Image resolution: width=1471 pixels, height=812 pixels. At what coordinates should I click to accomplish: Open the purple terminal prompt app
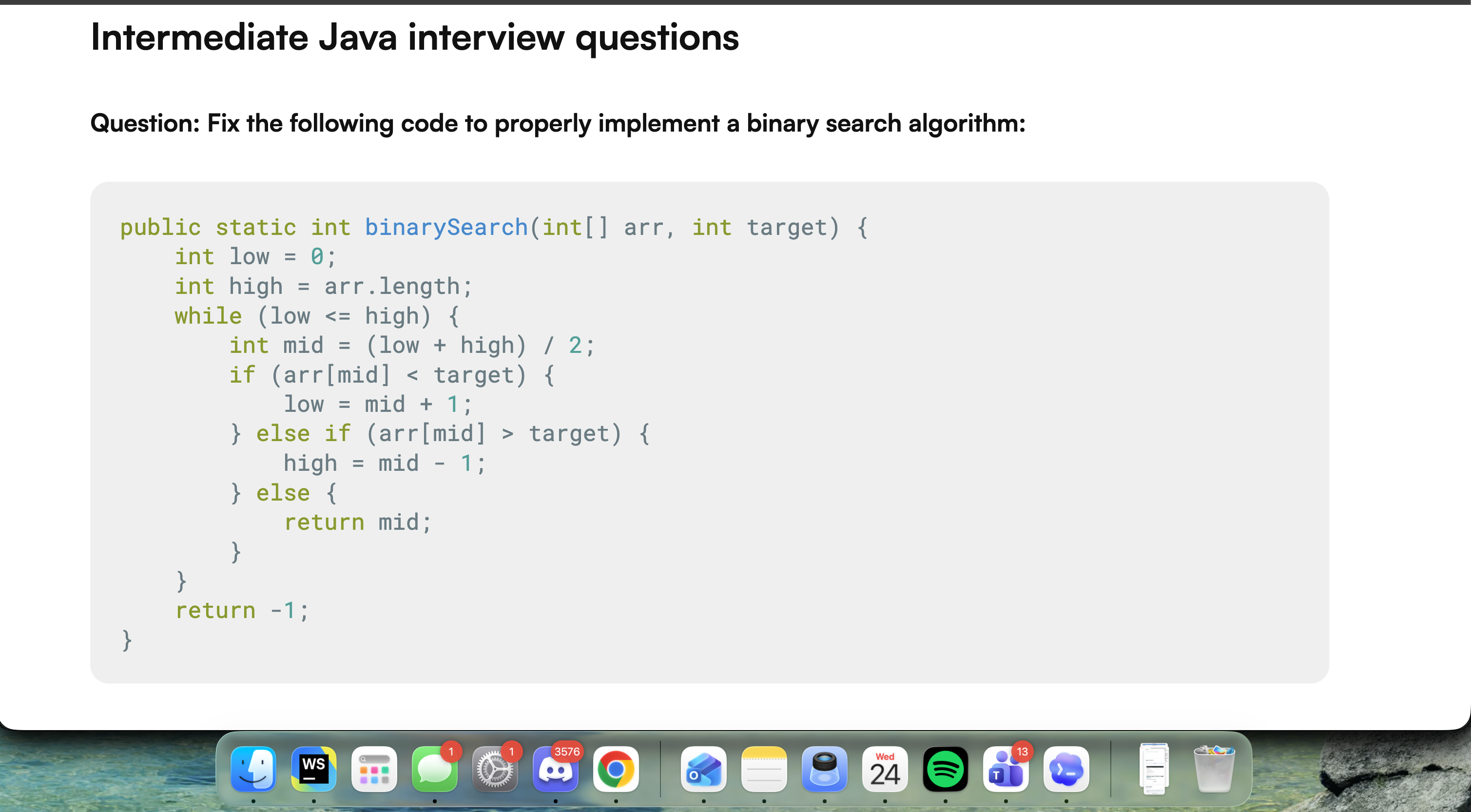pyautogui.click(x=1067, y=769)
